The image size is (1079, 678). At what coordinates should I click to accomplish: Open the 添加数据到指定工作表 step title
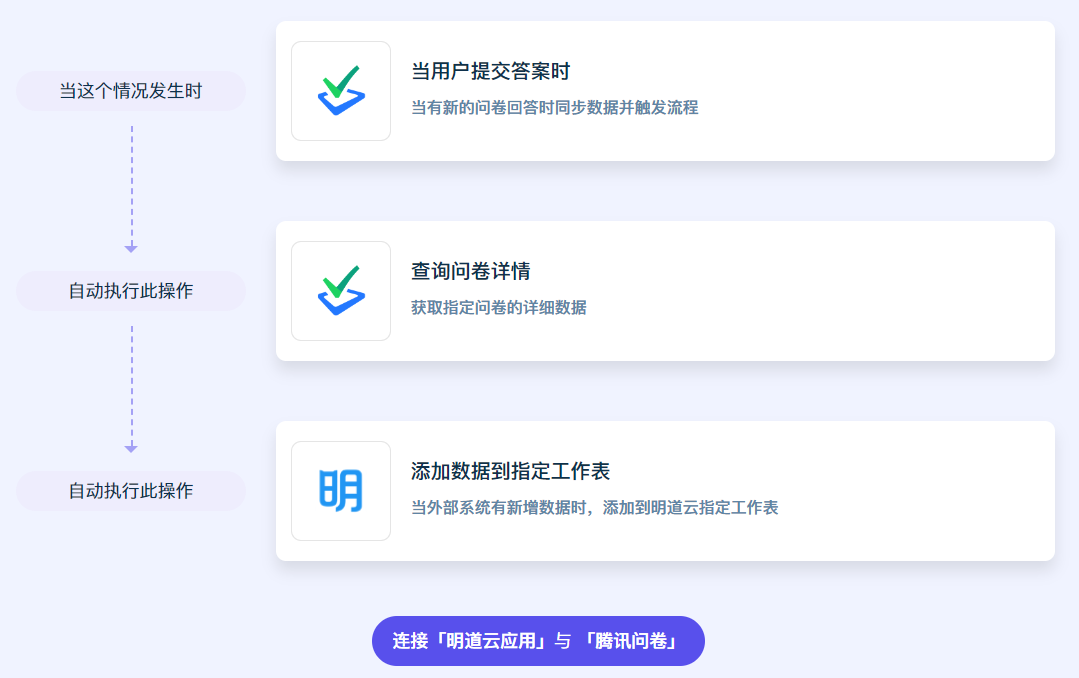pos(510,472)
